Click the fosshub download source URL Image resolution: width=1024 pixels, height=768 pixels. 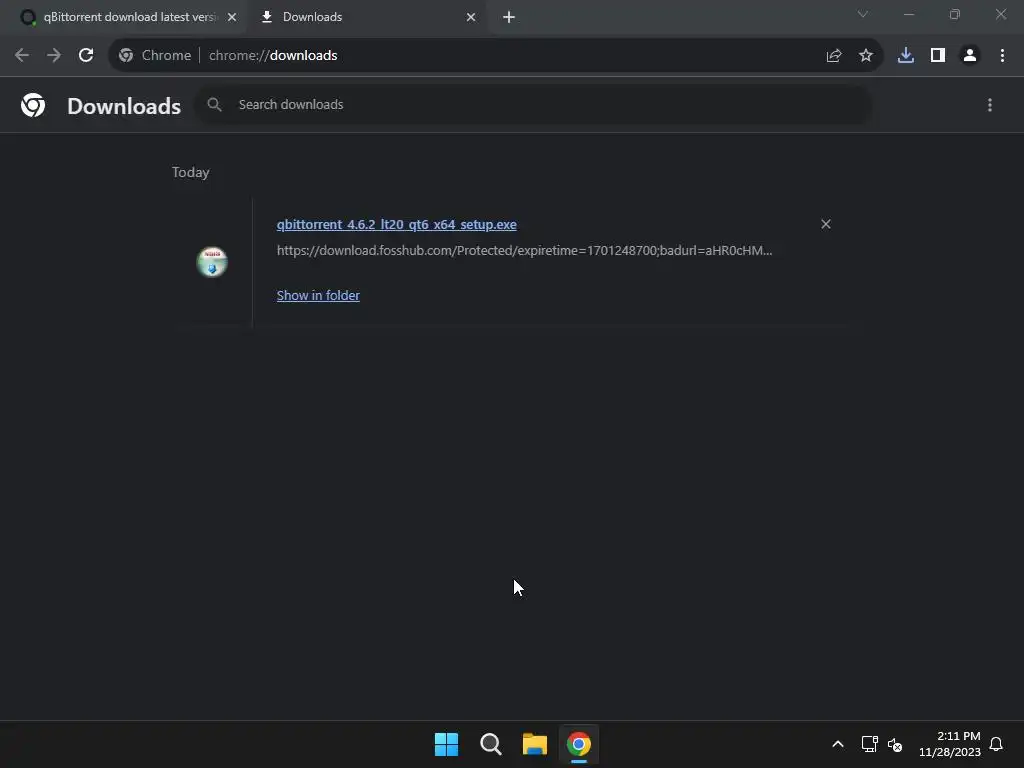tap(524, 251)
